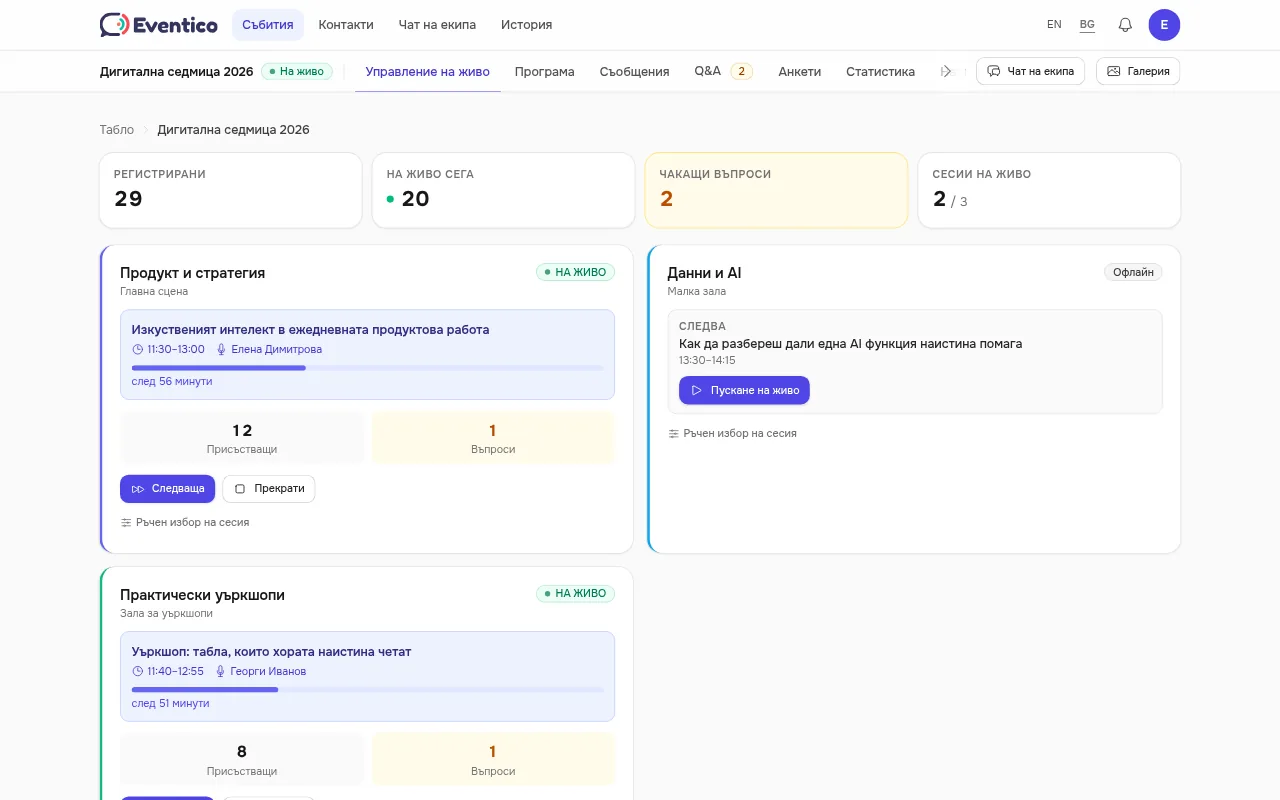Click the На живо сега stat card
The width and height of the screenshot is (1280, 800).
pos(503,190)
